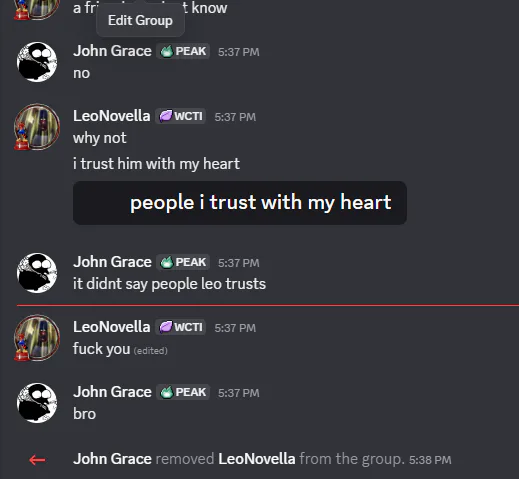The width and height of the screenshot is (519, 479).
Task: Open the "people i trust with my heart" image
Action: (x=240, y=203)
